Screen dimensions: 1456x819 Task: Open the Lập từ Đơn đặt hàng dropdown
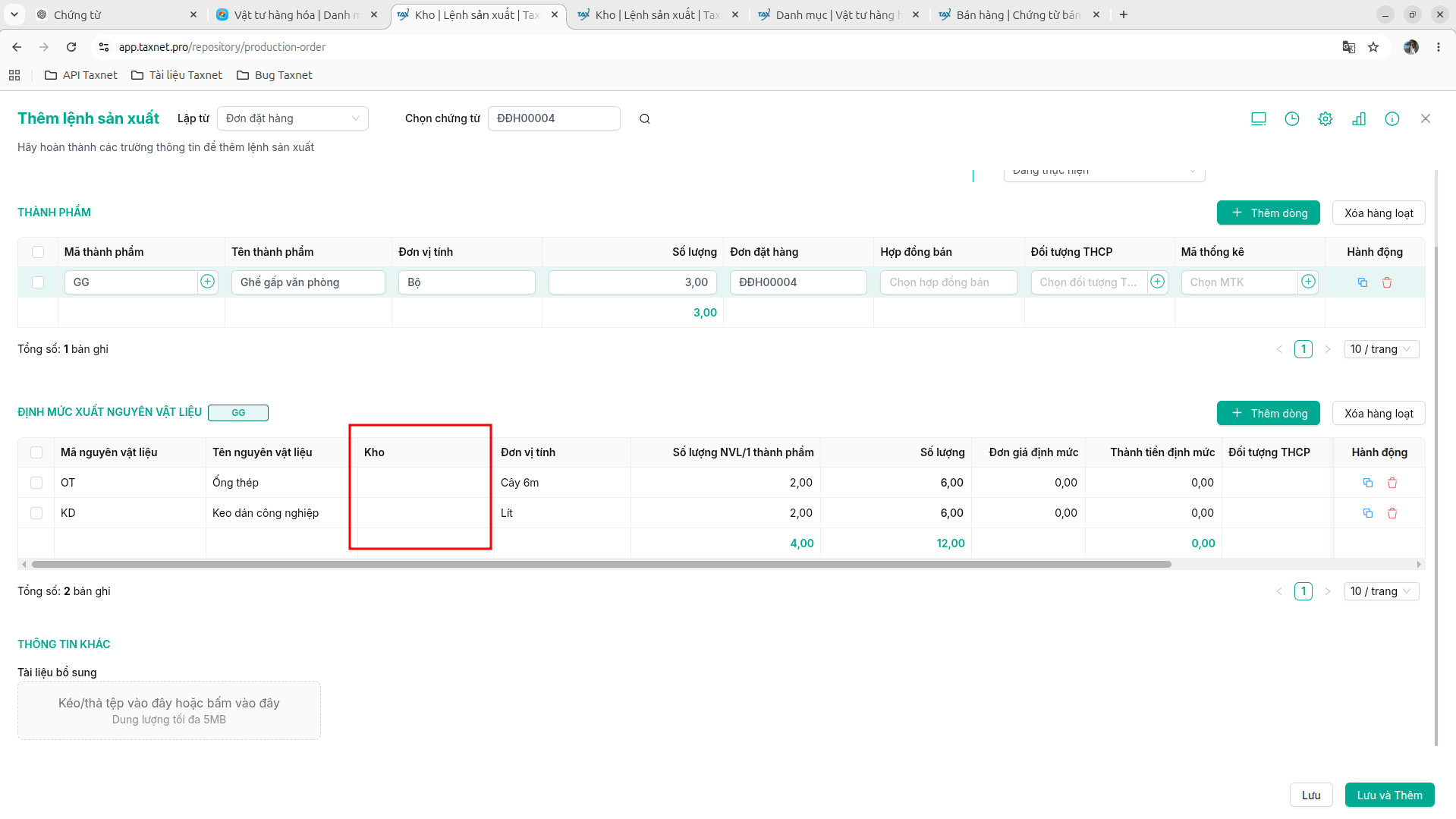pyautogui.click(x=292, y=118)
